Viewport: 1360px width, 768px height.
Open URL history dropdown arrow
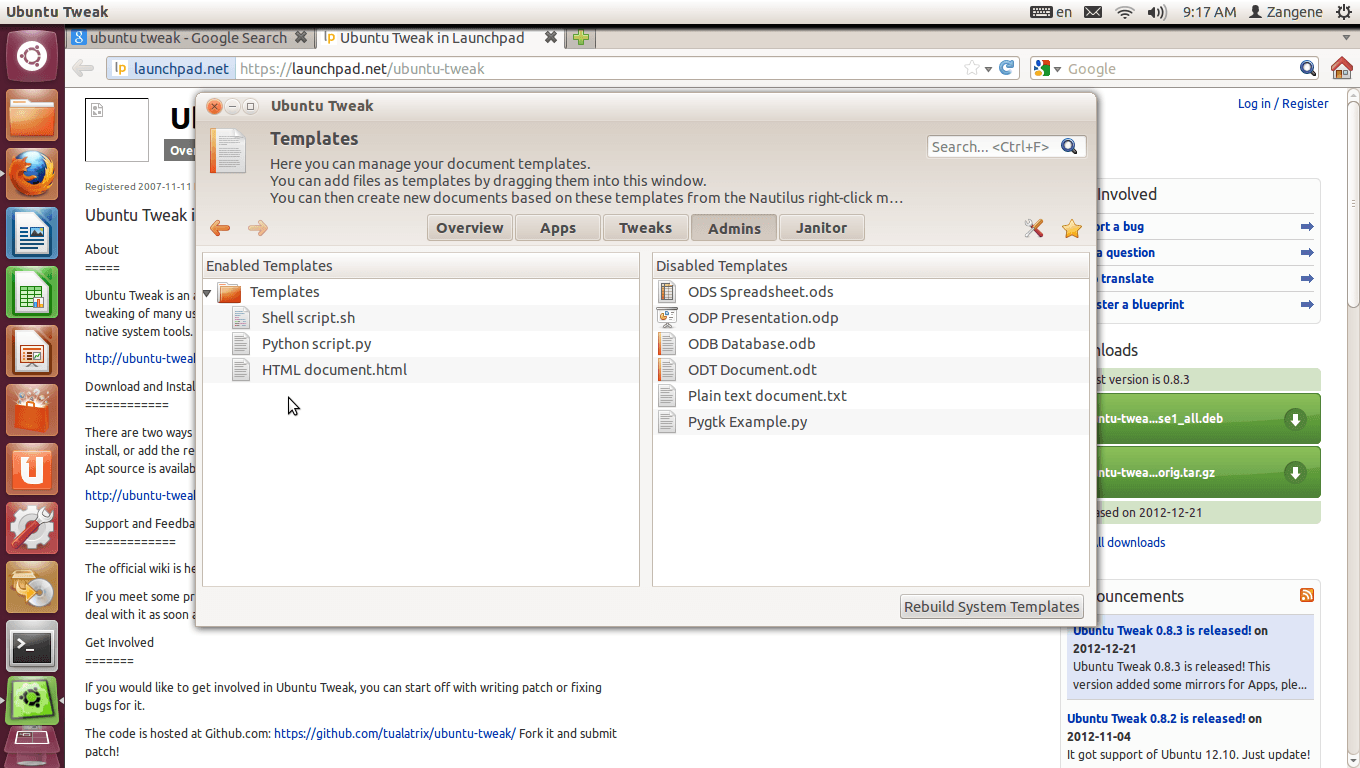tap(989, 69)
